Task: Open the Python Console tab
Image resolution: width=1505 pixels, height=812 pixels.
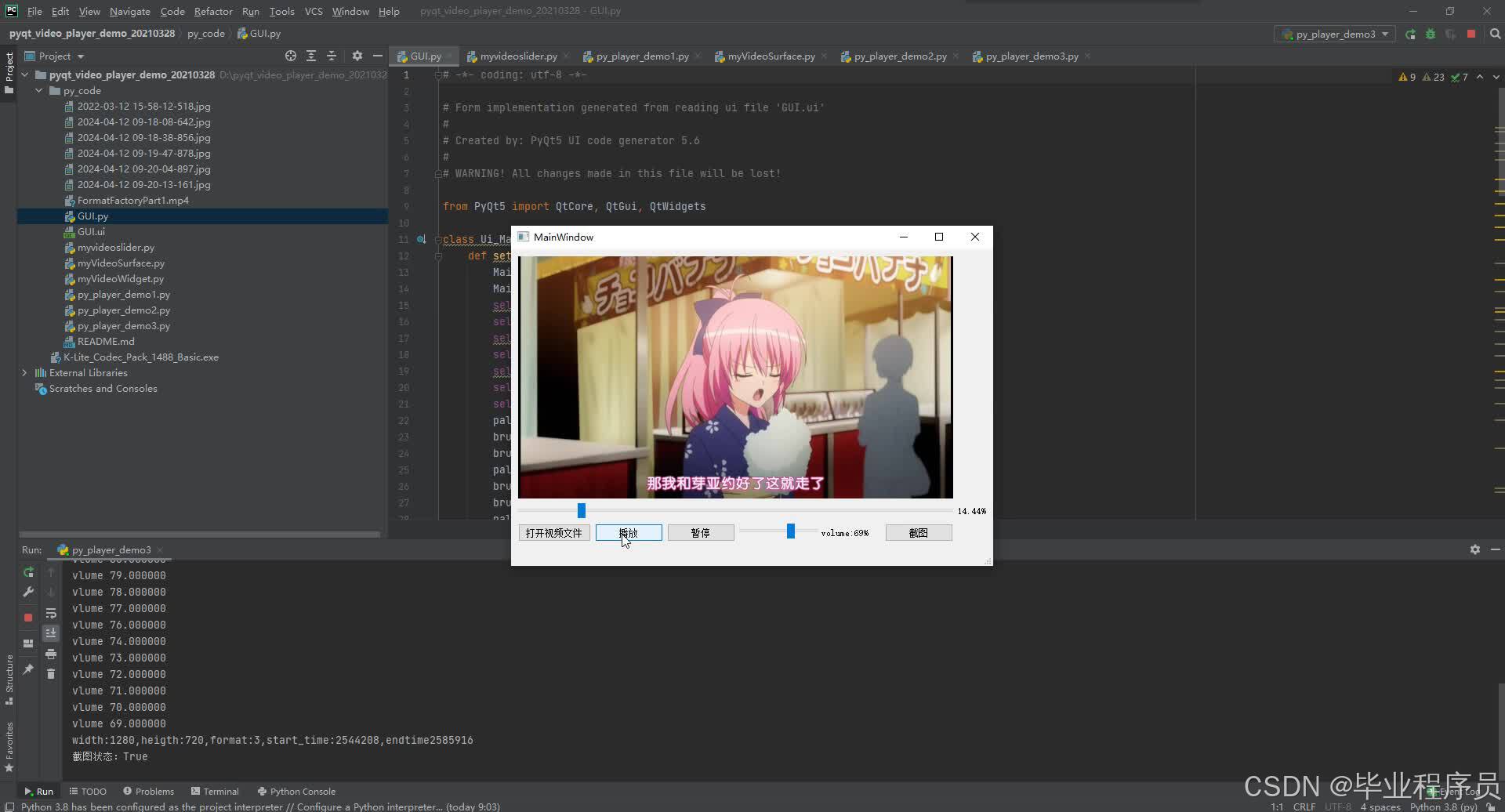Action: [x=296, y=792]
